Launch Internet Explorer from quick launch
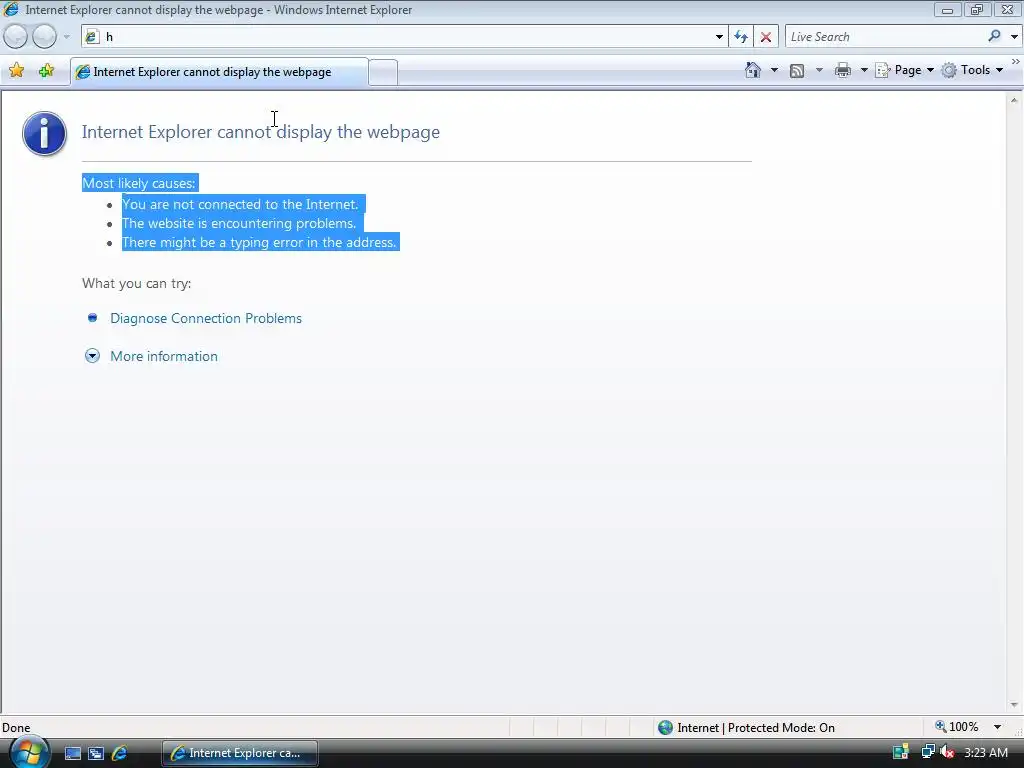The height and width of the screenshot is (768, 1024). pos(120,754)
